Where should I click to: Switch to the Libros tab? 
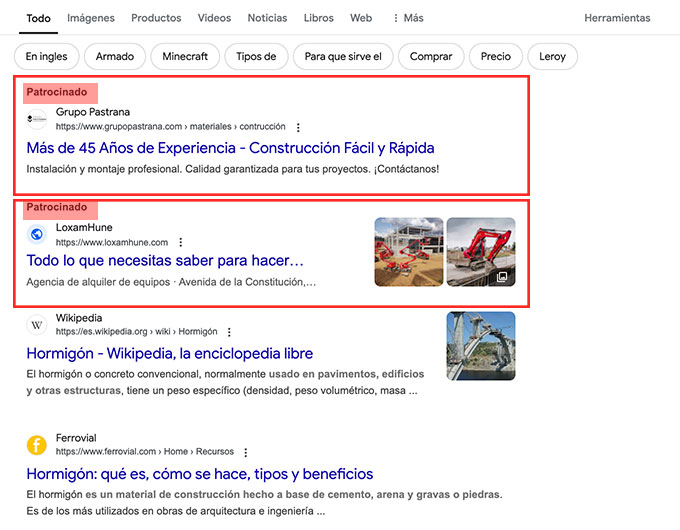pyautogui.click(x=318, y=18)
